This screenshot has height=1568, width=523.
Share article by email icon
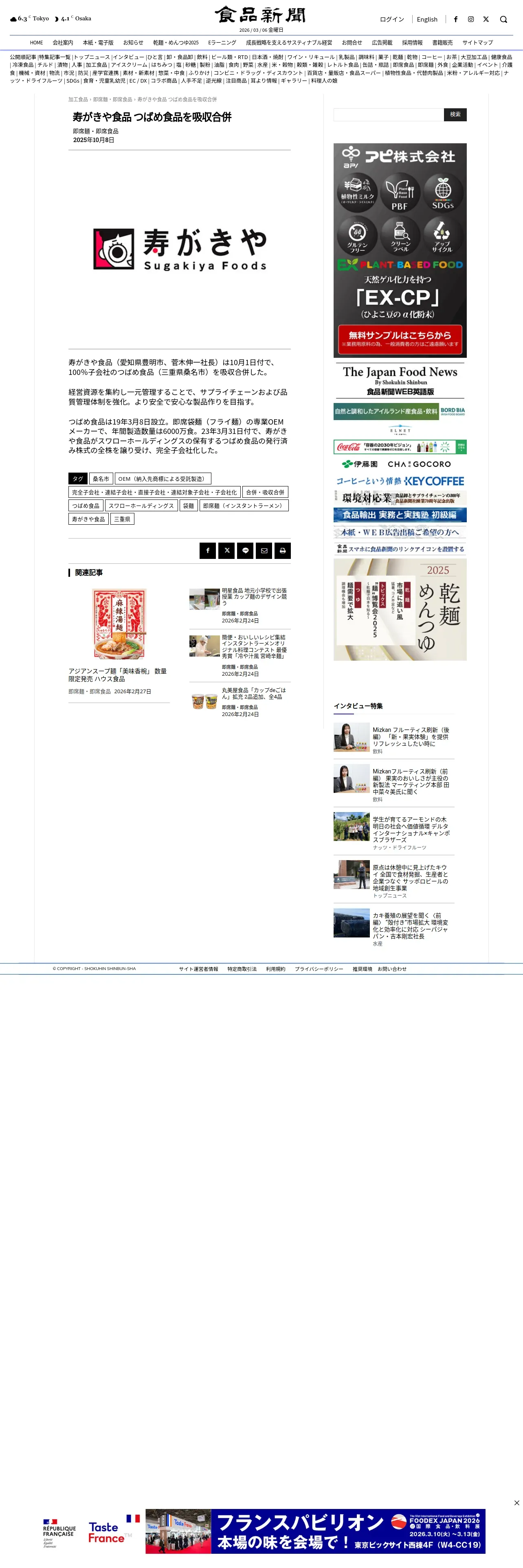pyautogui.click(x=264, y=550)
